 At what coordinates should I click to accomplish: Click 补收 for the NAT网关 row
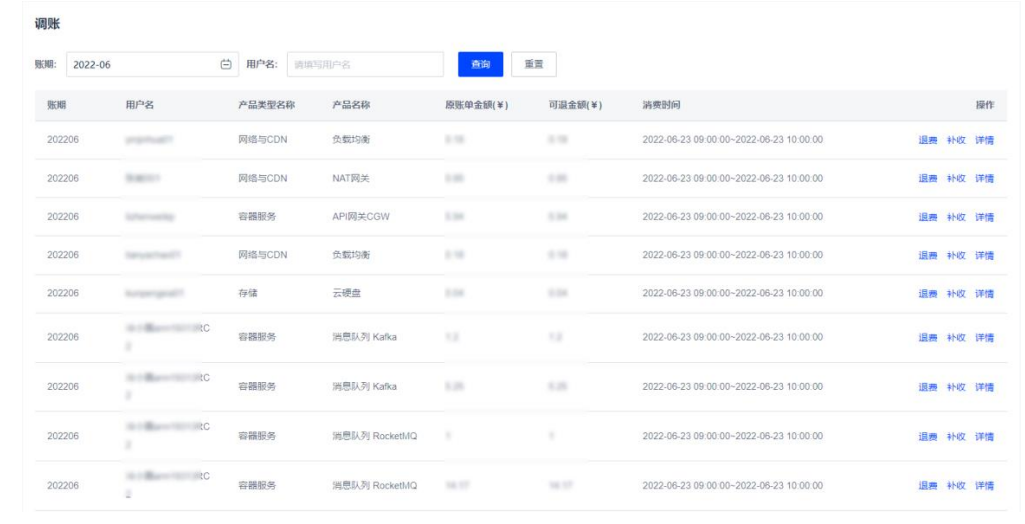coord(956,178)
